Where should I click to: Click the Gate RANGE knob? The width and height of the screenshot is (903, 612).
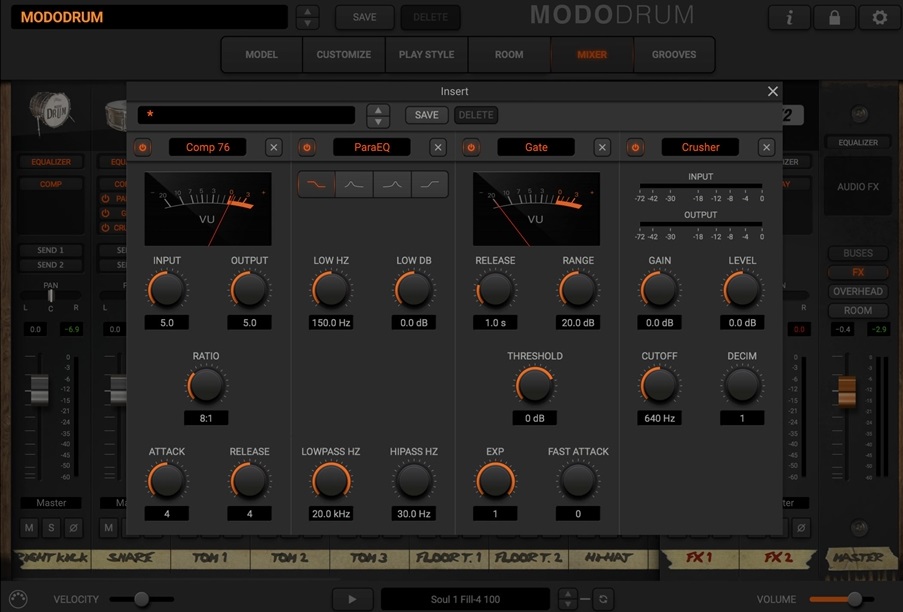point(578,290)
